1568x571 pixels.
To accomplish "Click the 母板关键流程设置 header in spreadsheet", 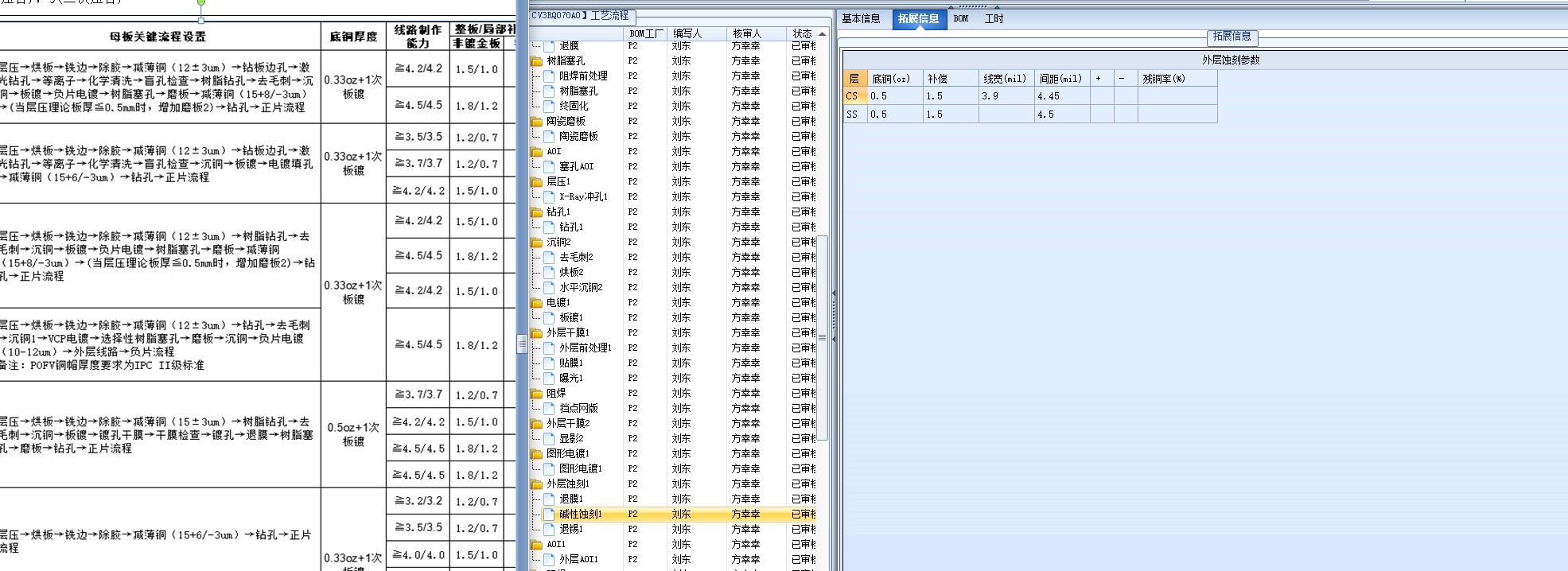I will [x=158, y=37].
